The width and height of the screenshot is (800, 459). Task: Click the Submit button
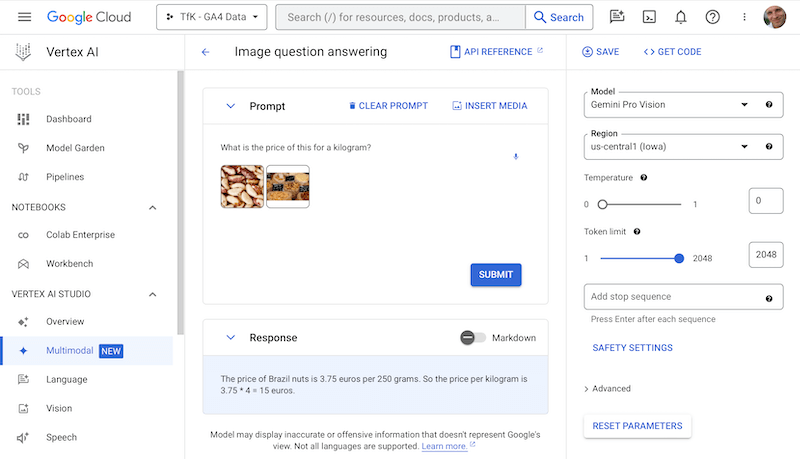pos(495,275)
